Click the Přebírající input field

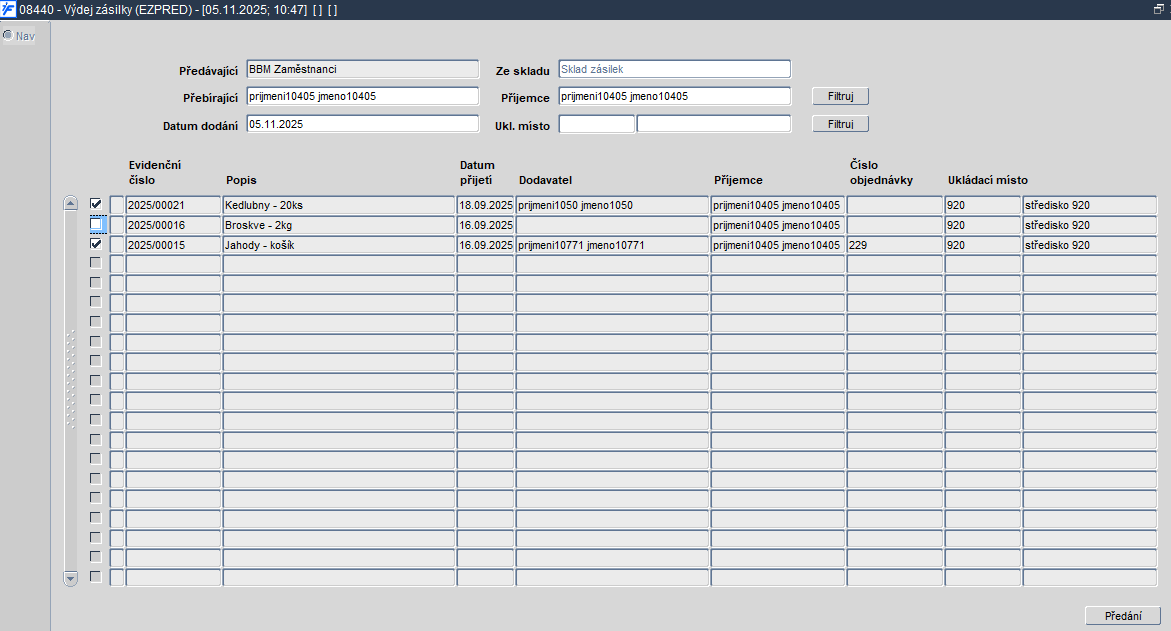[363, 96]
